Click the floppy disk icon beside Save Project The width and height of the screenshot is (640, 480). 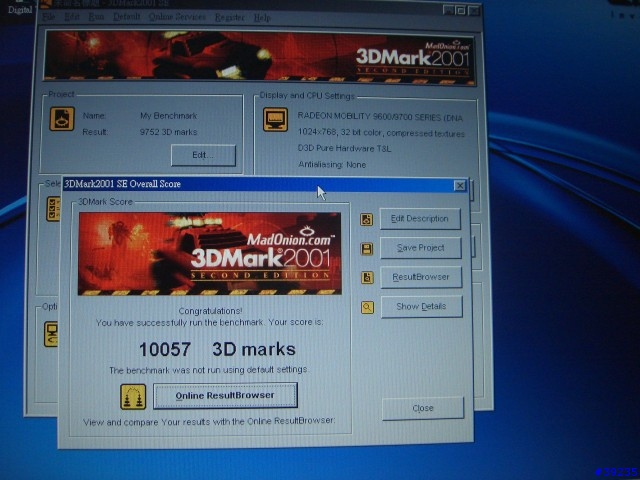[367, 249]
